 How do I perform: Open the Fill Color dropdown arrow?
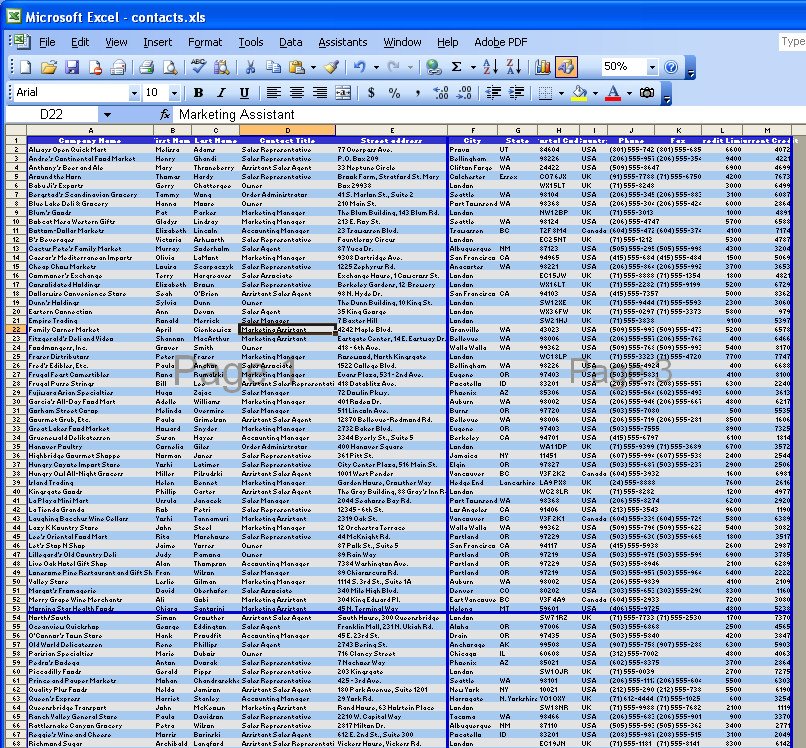tap(595, 93)
